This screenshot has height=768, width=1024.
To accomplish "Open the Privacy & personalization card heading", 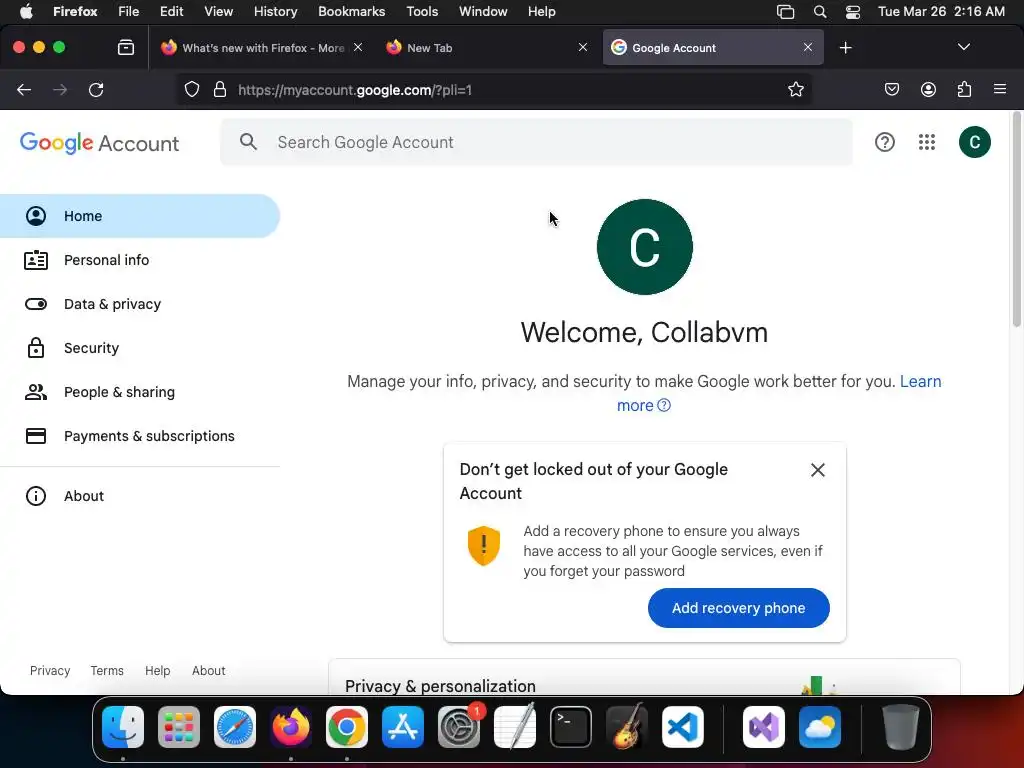I will tap(440, 686).
